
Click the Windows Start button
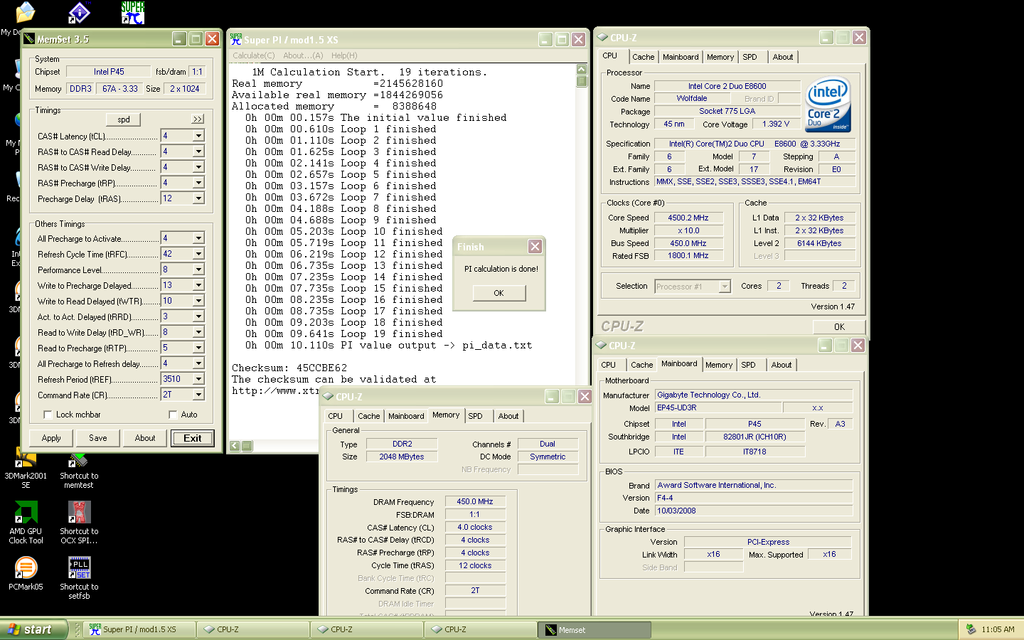pos(34,630)
